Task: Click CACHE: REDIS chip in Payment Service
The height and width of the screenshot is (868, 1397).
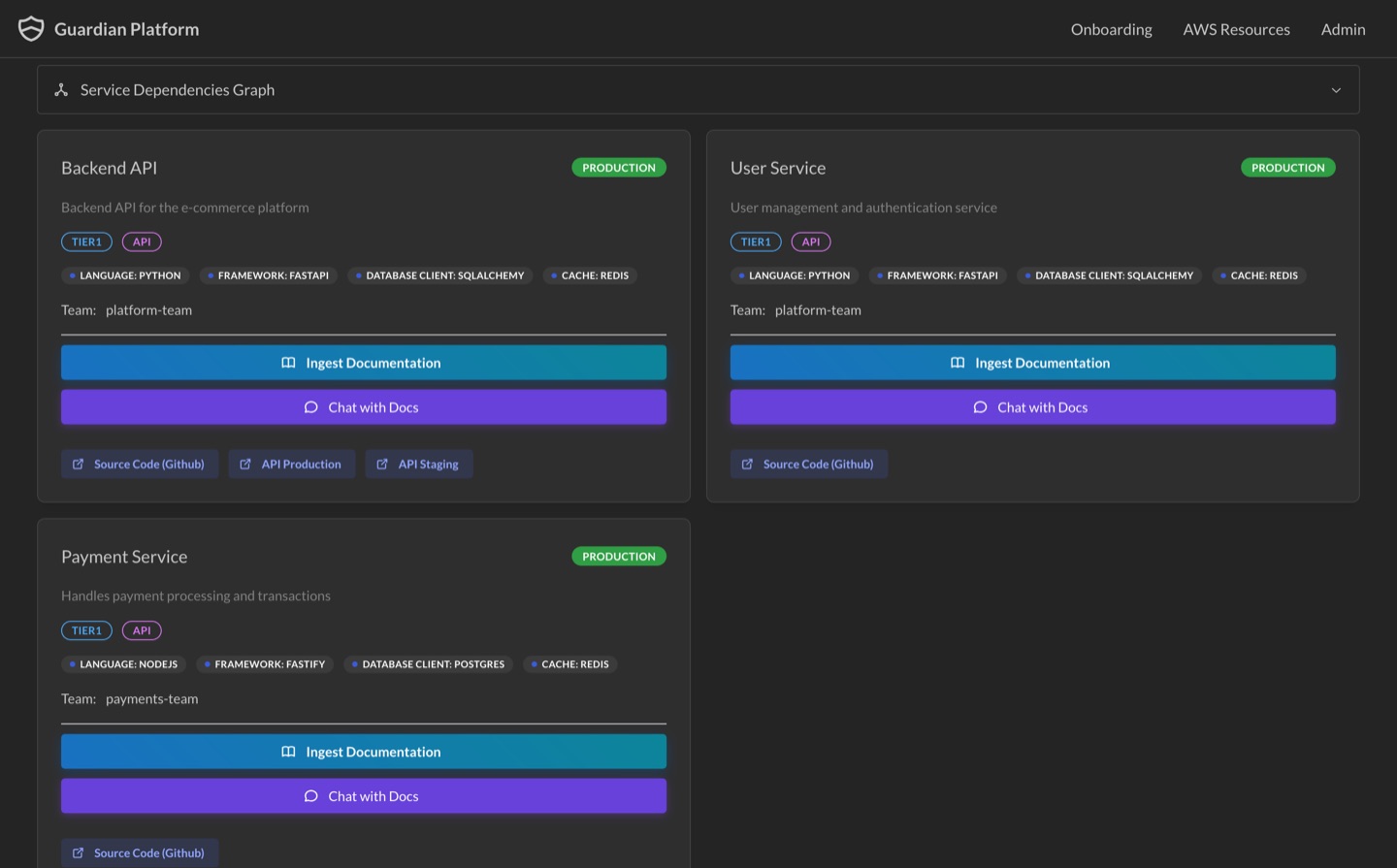Action: [x=570, y=664]
